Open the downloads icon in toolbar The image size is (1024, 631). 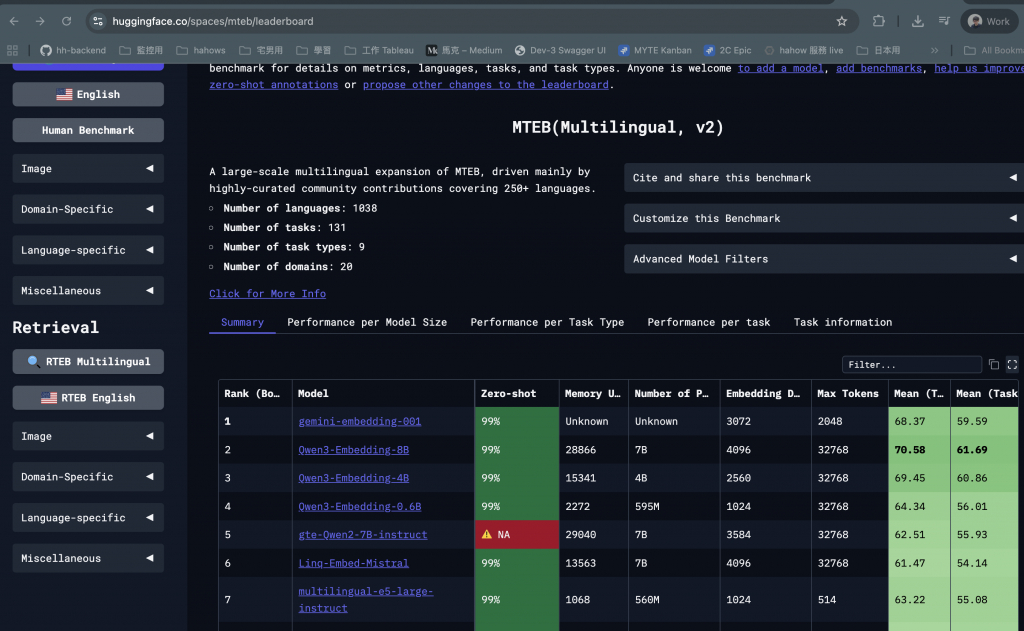click(x=918, y=21)
